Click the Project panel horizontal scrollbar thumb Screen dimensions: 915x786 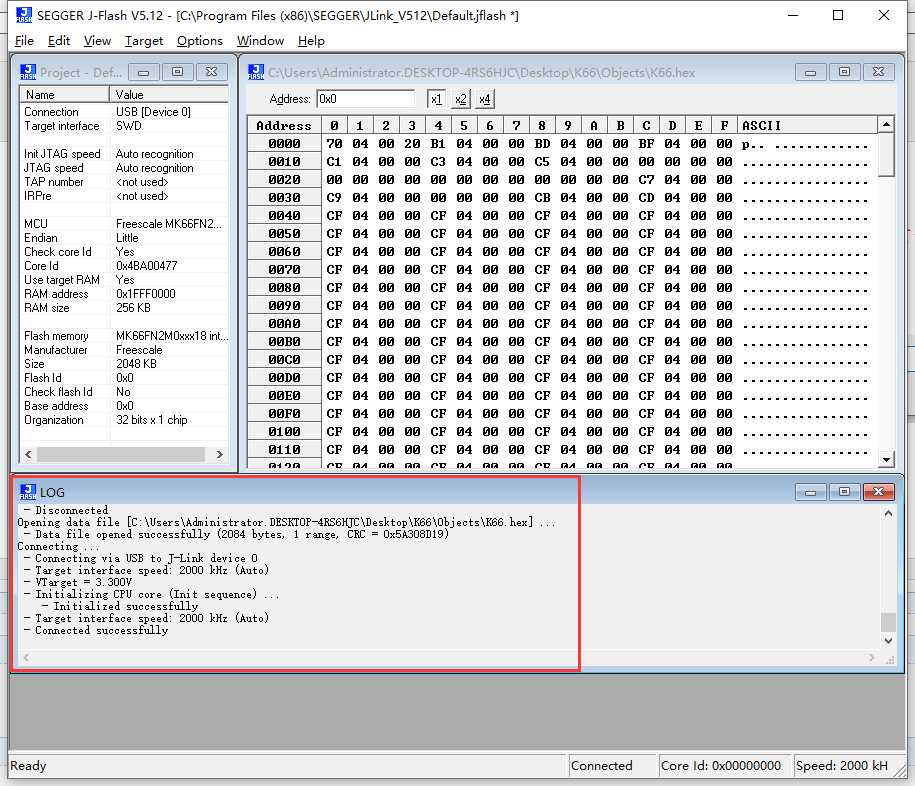(121, 454)
